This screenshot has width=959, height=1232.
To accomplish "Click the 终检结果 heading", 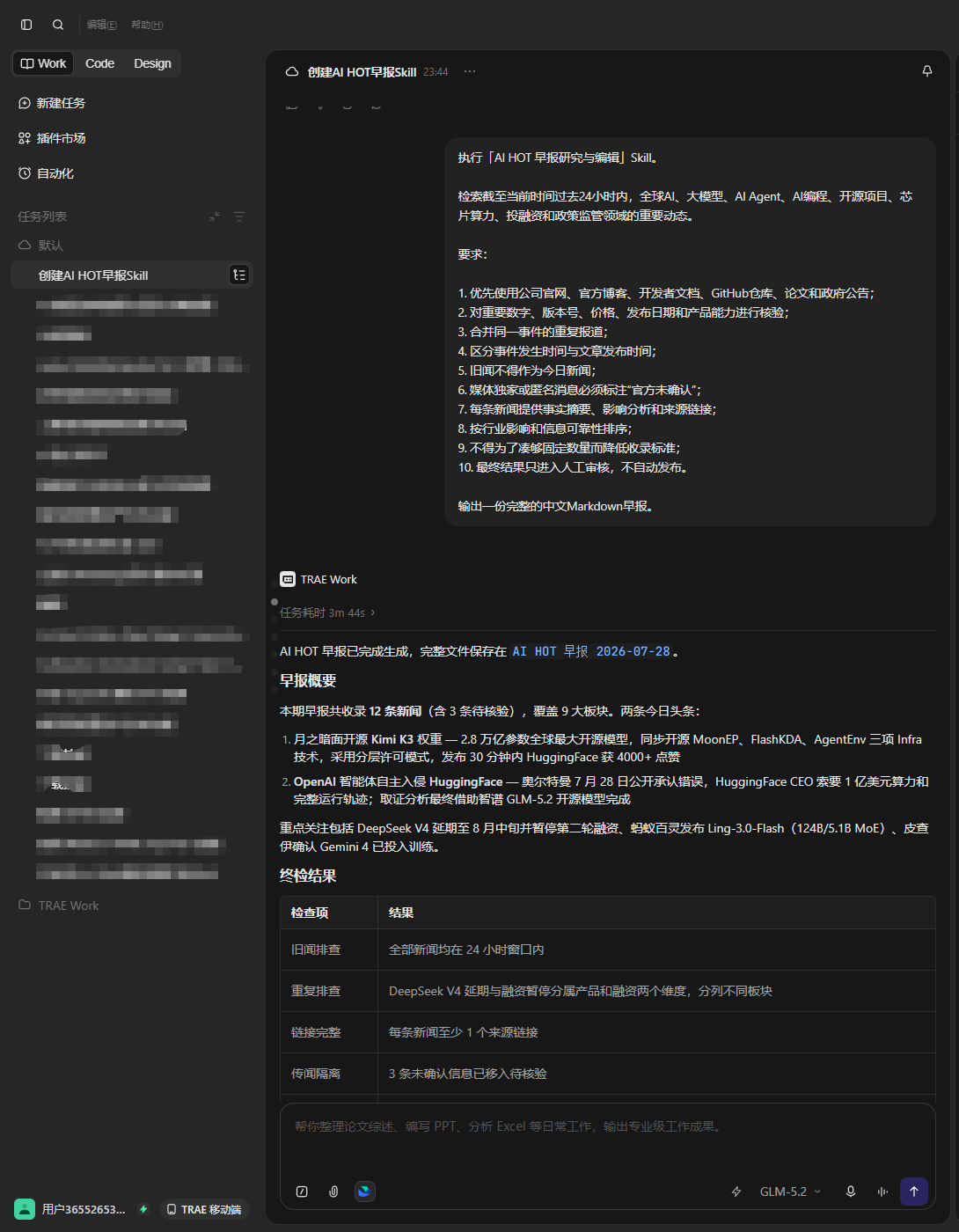I will (308, 876).
